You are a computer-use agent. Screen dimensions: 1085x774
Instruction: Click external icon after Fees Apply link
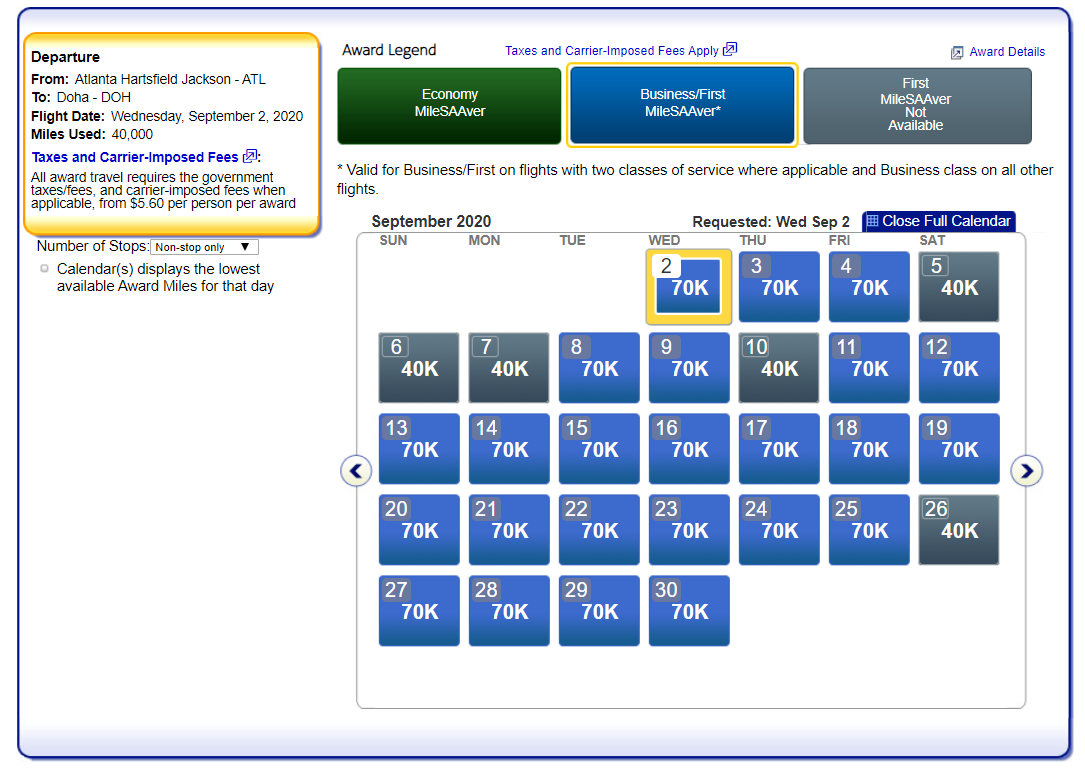[x=730, y=50]
